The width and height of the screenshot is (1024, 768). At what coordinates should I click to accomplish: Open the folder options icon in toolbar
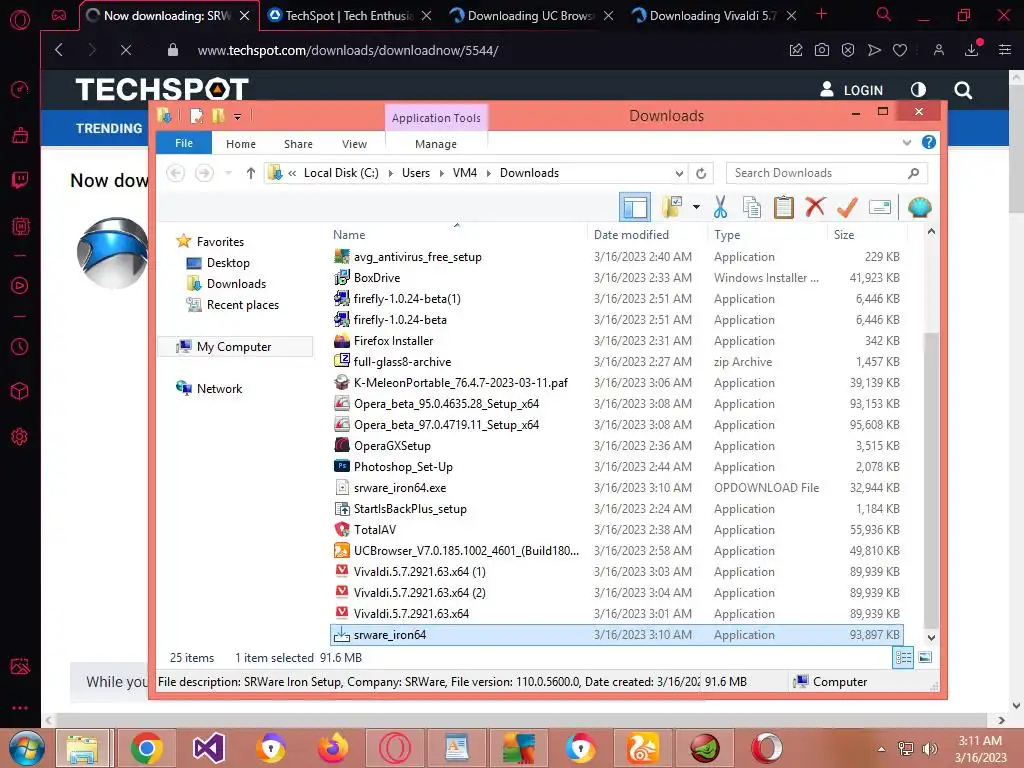click(x=672, y=208)
